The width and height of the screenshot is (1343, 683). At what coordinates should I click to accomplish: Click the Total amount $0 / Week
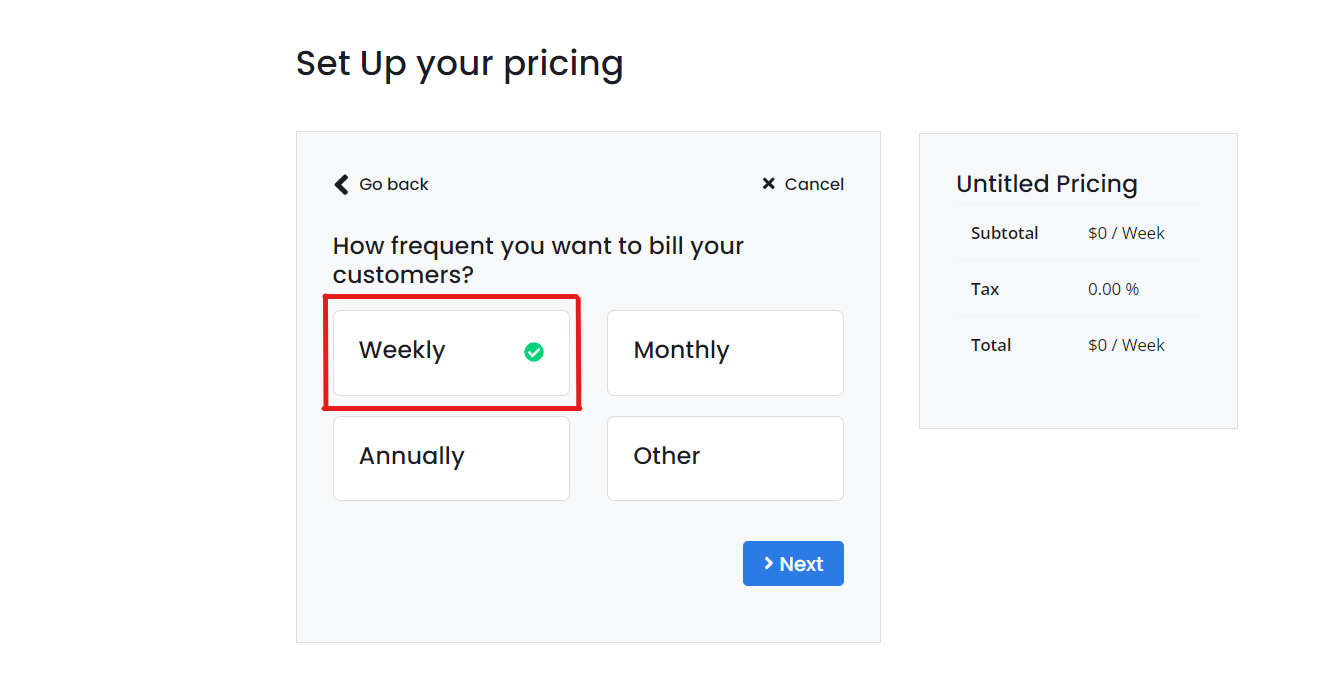(1126, 344)
